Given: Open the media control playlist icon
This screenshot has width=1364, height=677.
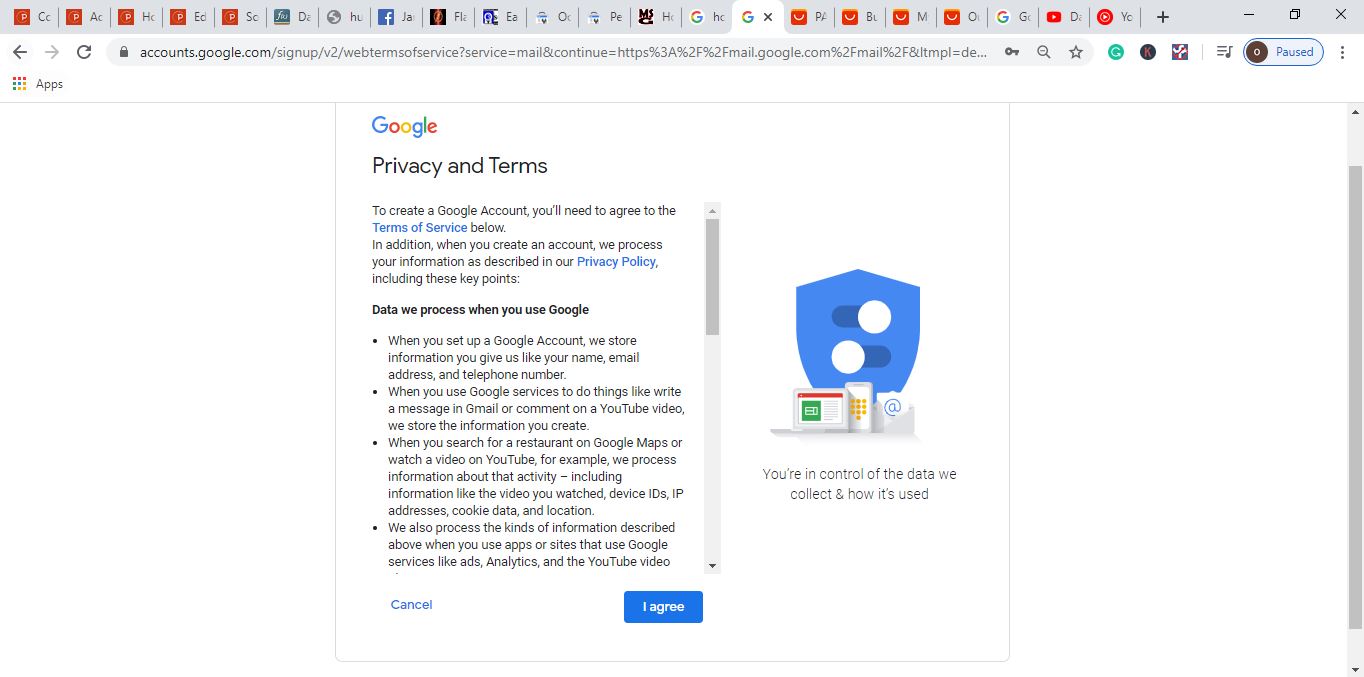Looking at the screenshot, I should point(1224,52).
